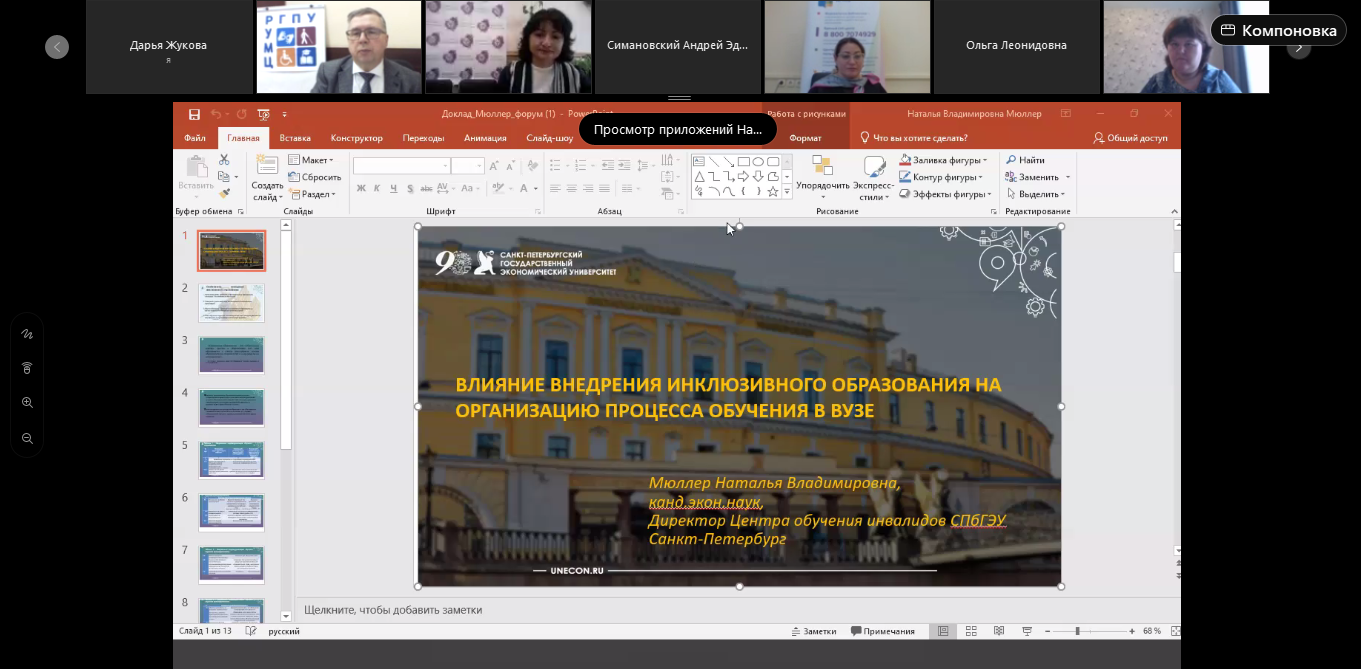Adjust the zoom slider in status bar

pos(1078,631)
